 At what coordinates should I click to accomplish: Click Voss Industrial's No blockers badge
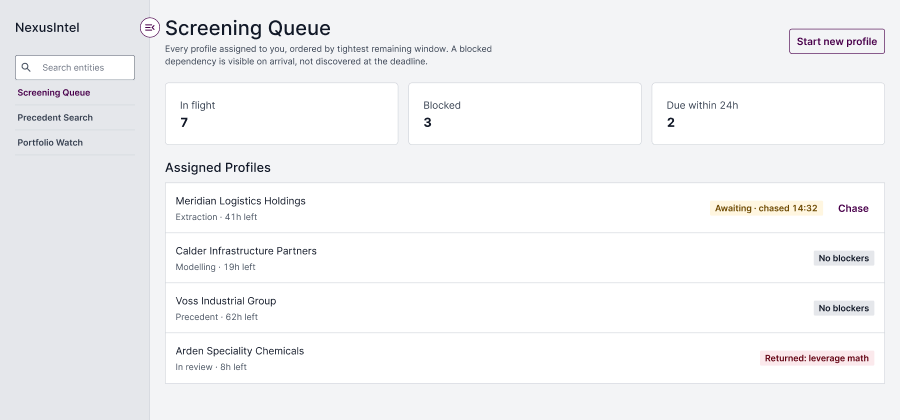pyautogui.click(x=844, y=308)
